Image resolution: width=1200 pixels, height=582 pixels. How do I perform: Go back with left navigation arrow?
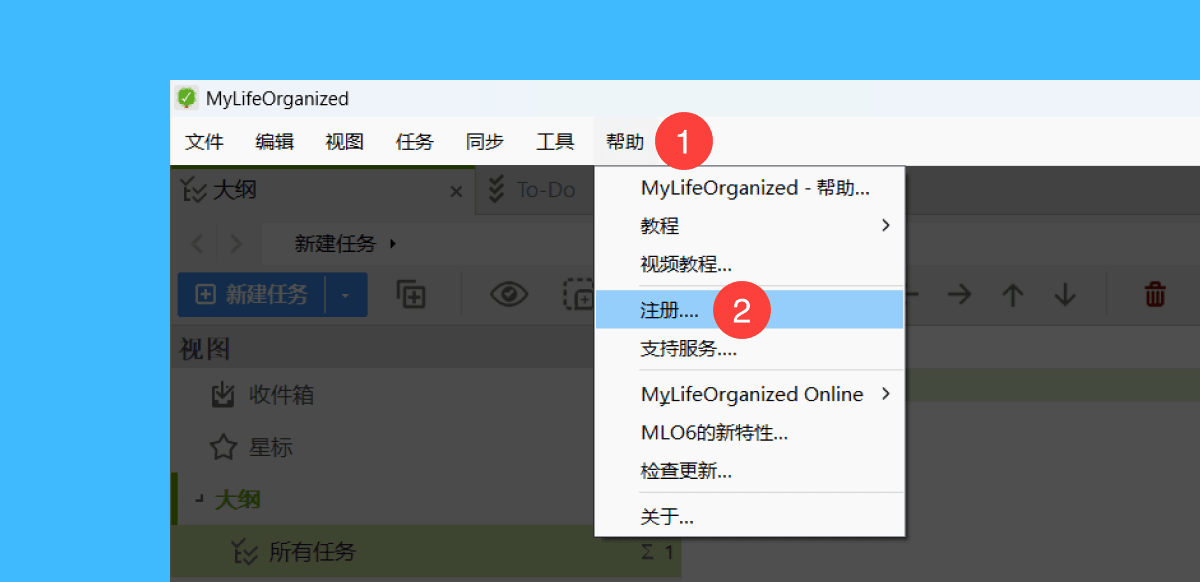point(197,244)
